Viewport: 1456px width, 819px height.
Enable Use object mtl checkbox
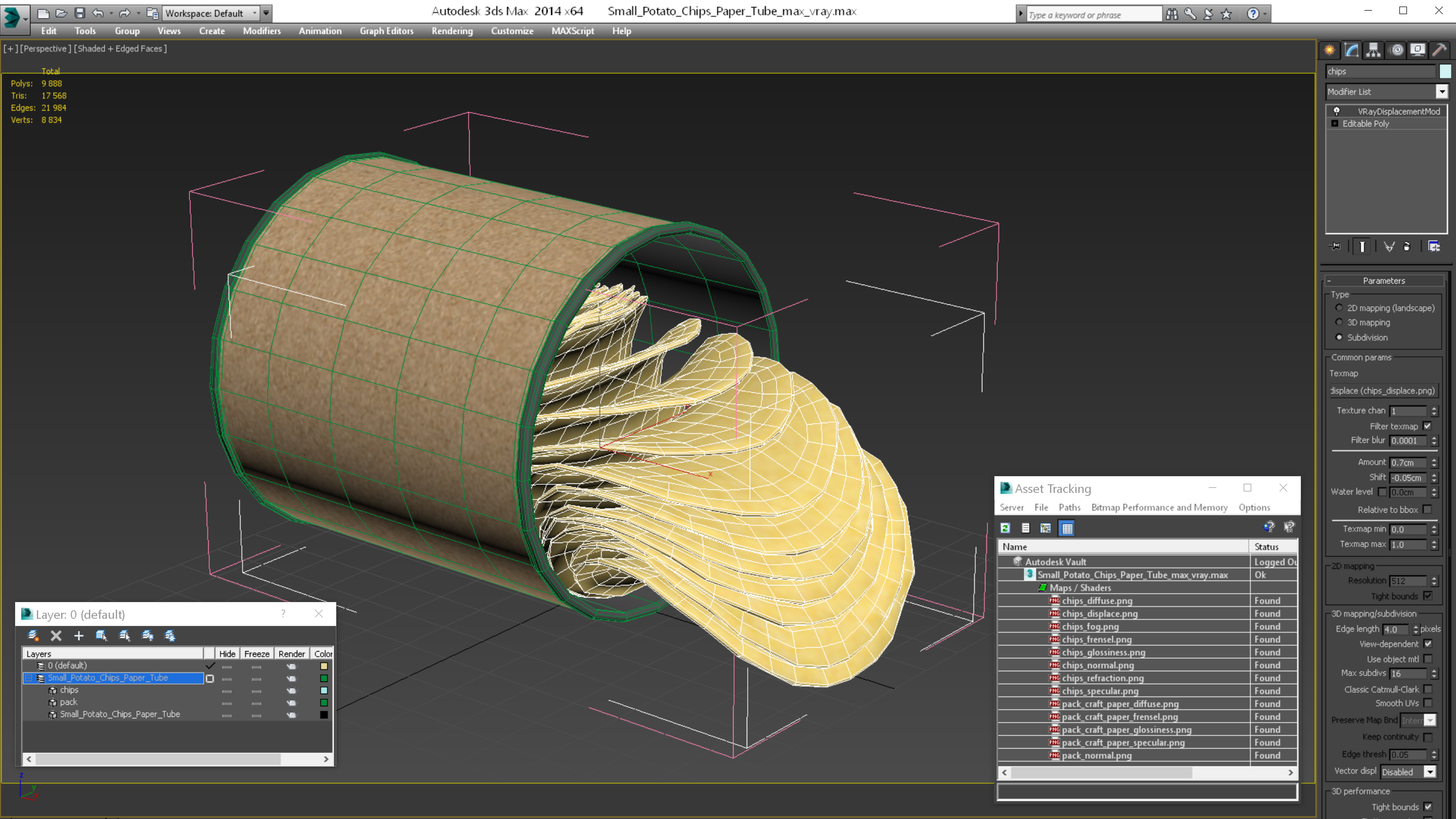pos(1428,659)
